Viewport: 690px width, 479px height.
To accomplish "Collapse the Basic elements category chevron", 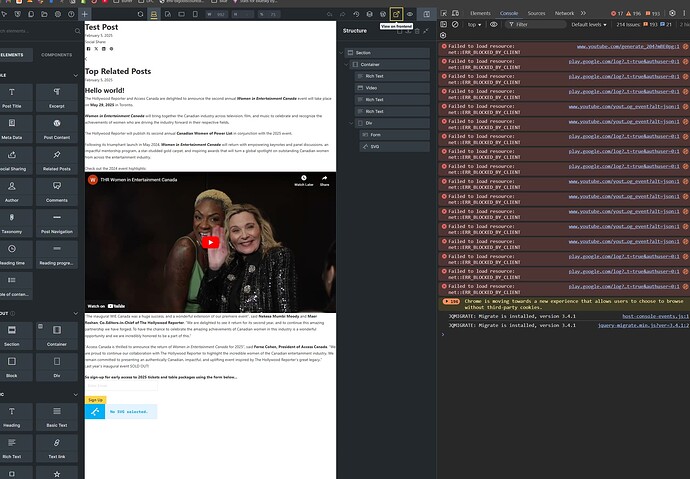I will tap(75, 395).
